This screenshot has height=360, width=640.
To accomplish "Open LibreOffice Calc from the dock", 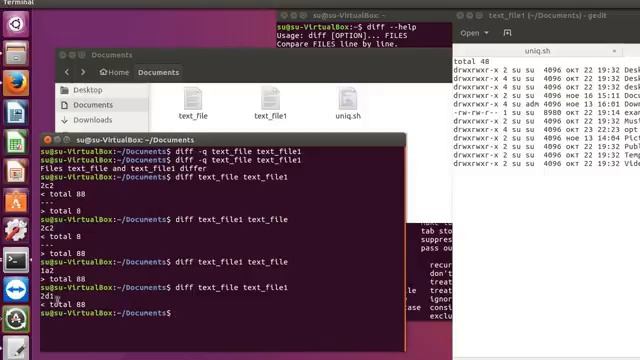I will (16, 142).
